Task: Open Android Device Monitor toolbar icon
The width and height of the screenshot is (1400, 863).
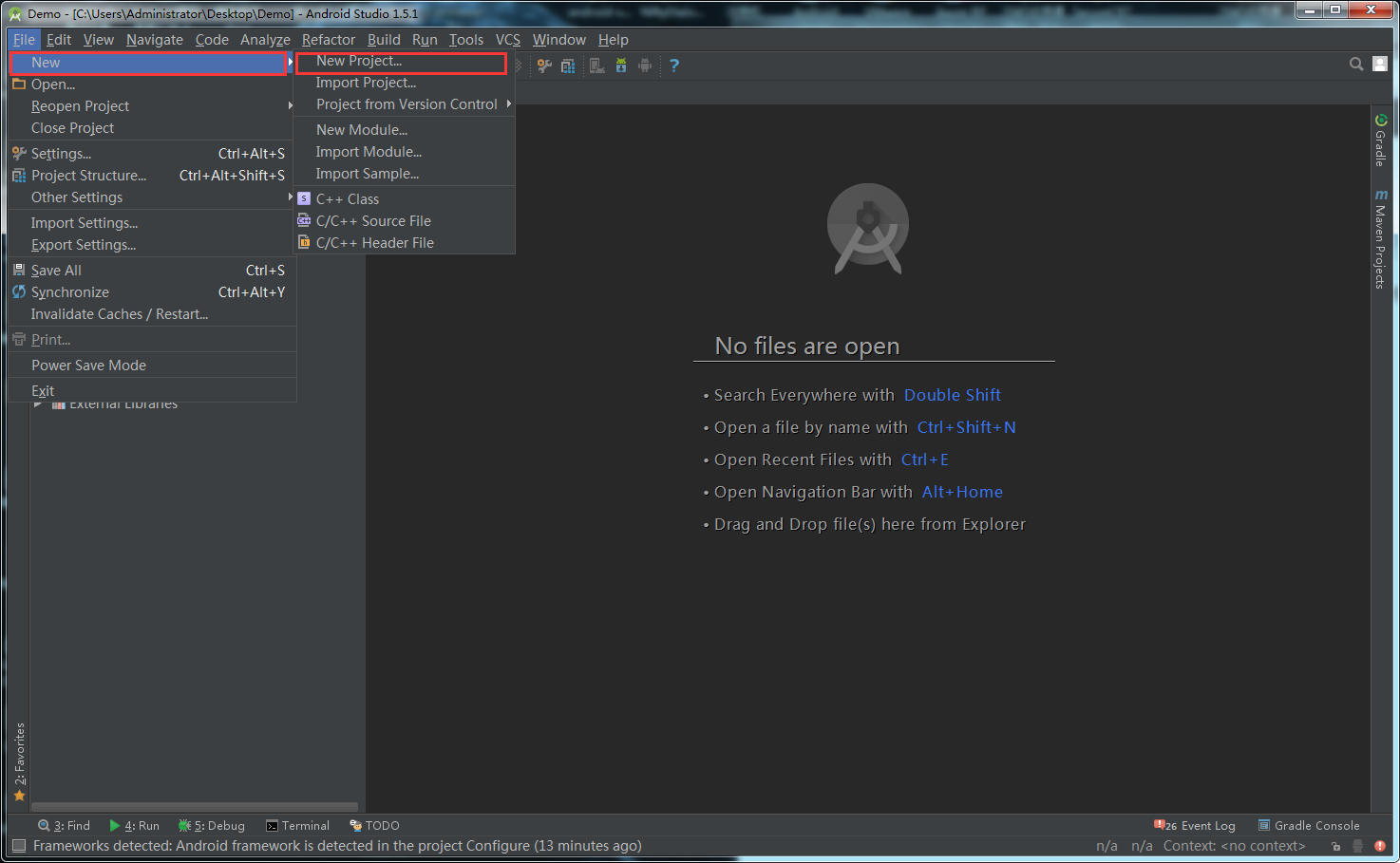Action: [645, 66]
